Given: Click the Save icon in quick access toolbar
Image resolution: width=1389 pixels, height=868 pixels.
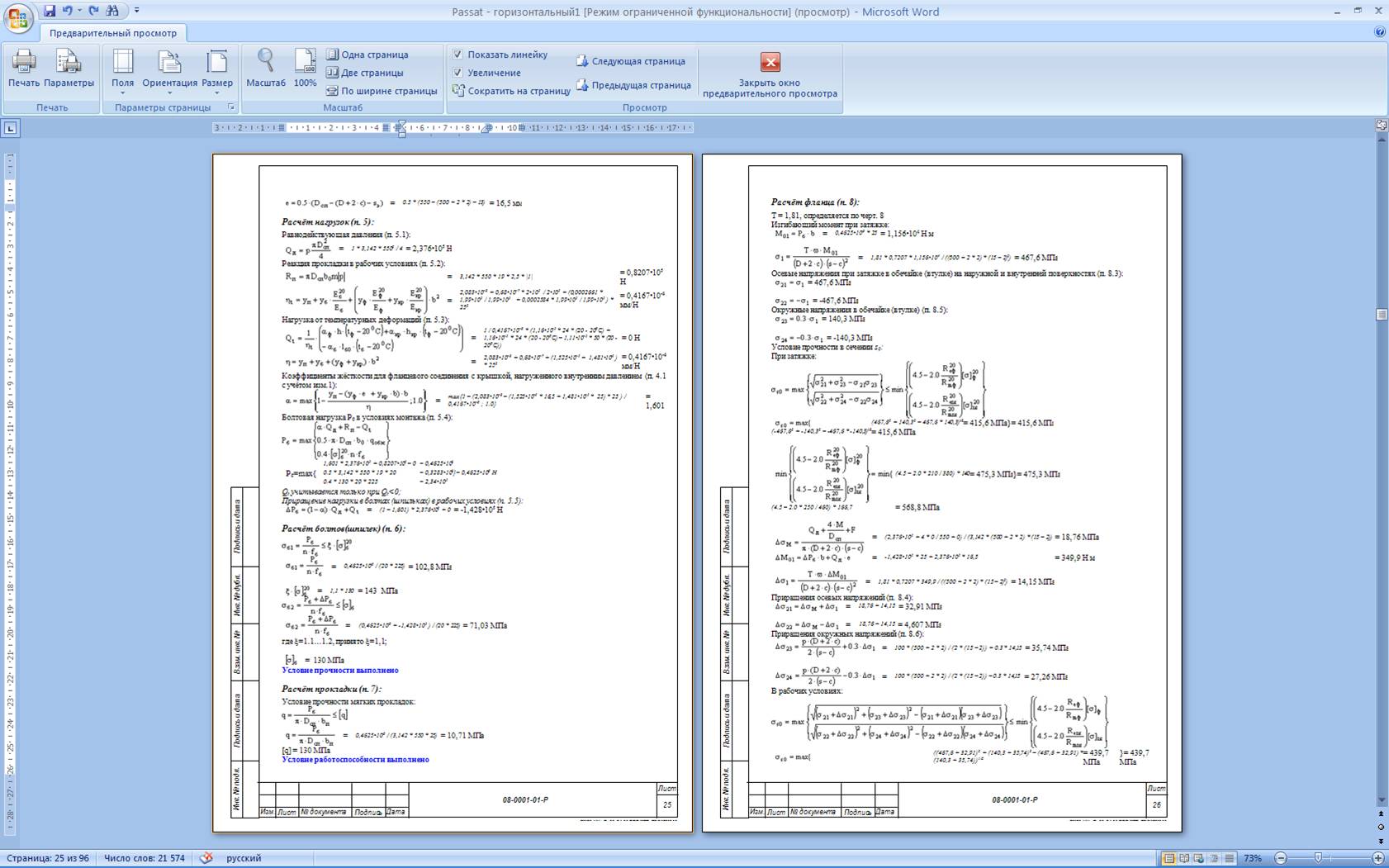Looking at the screenshot, I should 50,11.
